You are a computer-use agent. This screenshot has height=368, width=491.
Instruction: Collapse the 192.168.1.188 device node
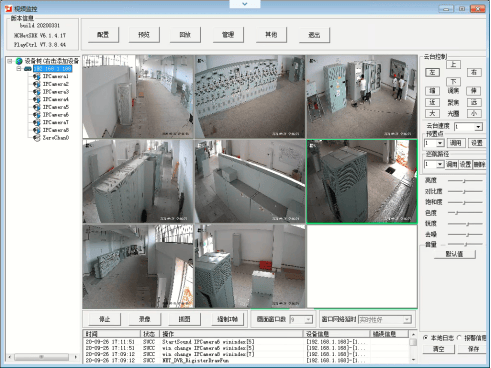19,69
